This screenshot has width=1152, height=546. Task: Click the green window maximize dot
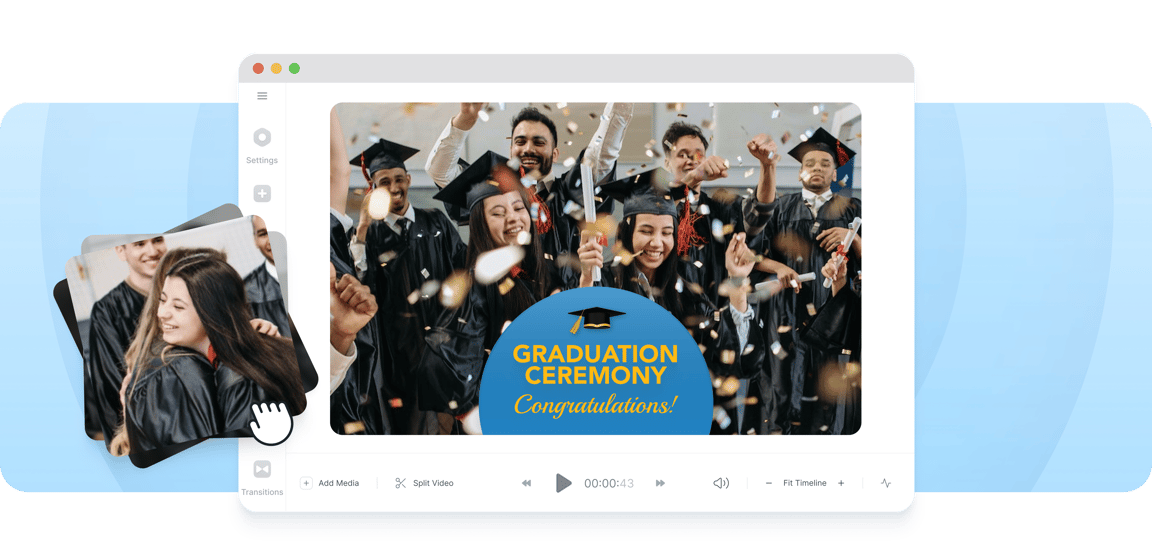294,68
